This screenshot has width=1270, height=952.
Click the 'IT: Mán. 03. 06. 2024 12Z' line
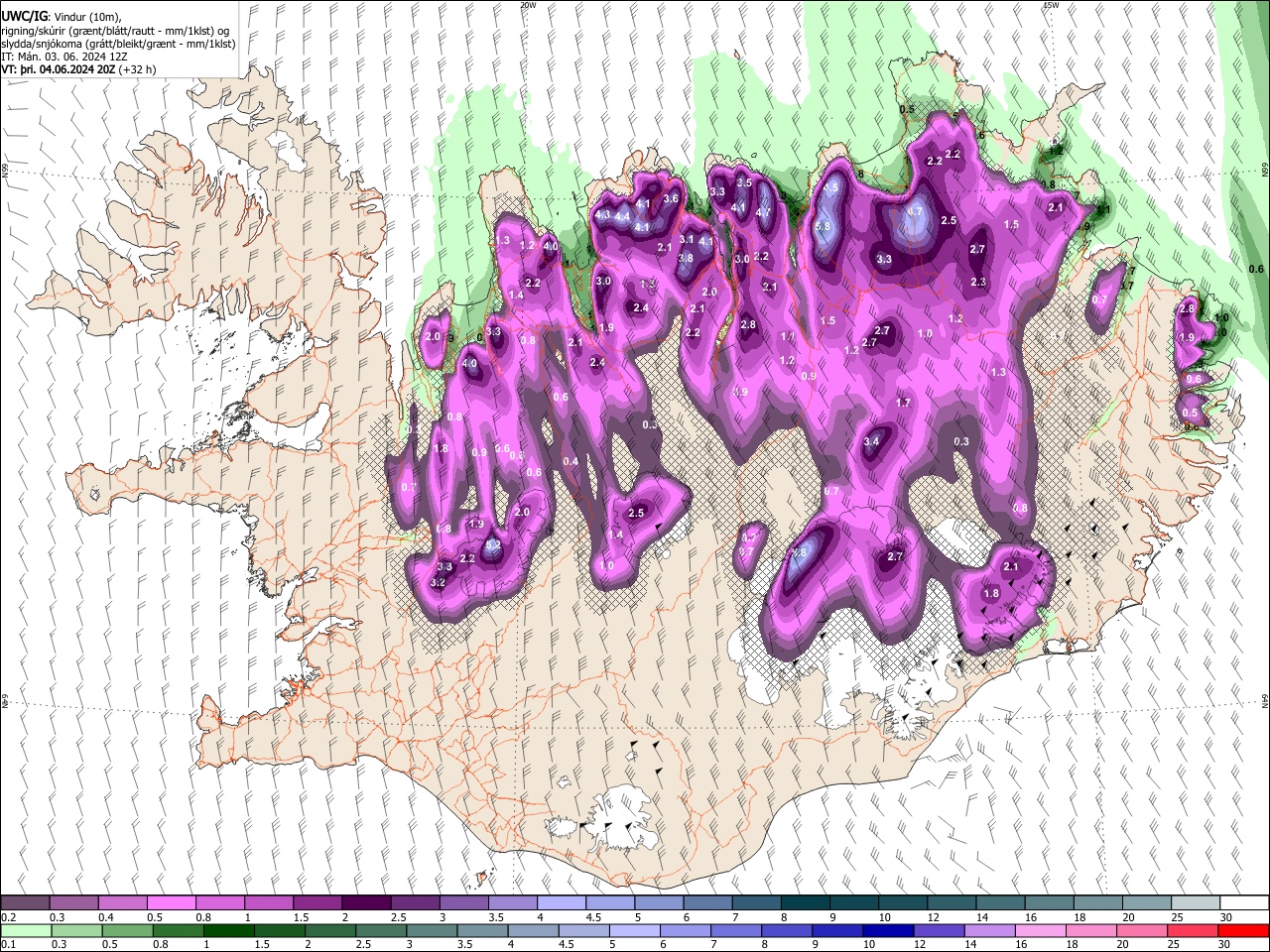tap(63, 57)
